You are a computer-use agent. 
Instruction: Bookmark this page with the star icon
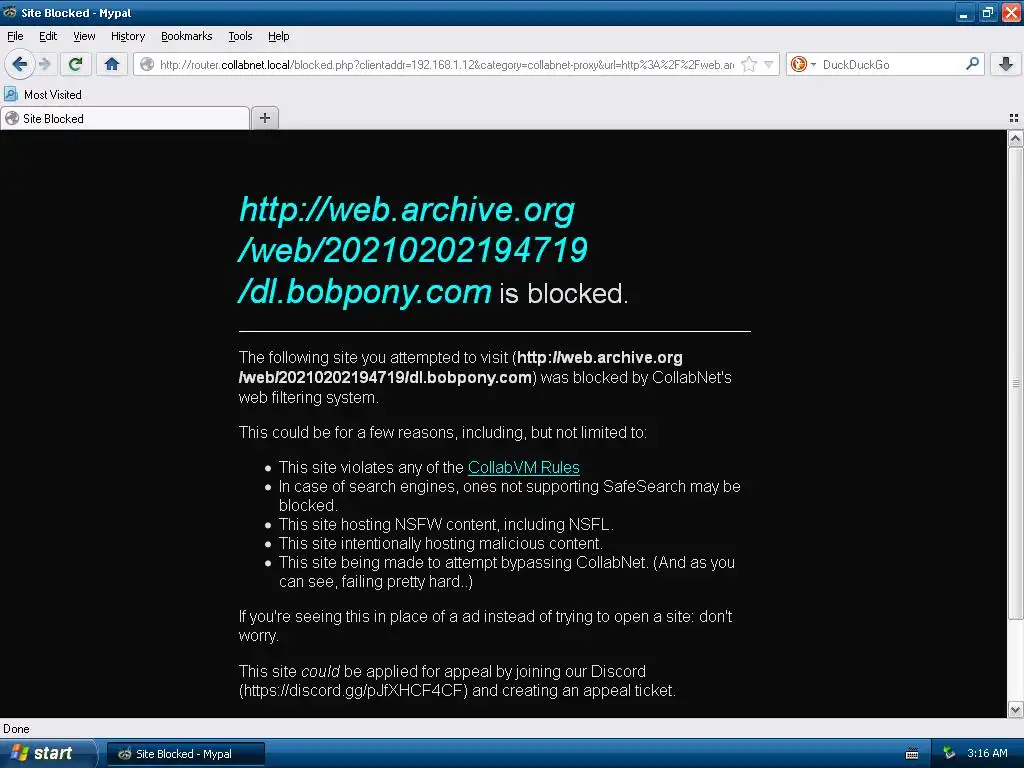click(x=749, y=64)
